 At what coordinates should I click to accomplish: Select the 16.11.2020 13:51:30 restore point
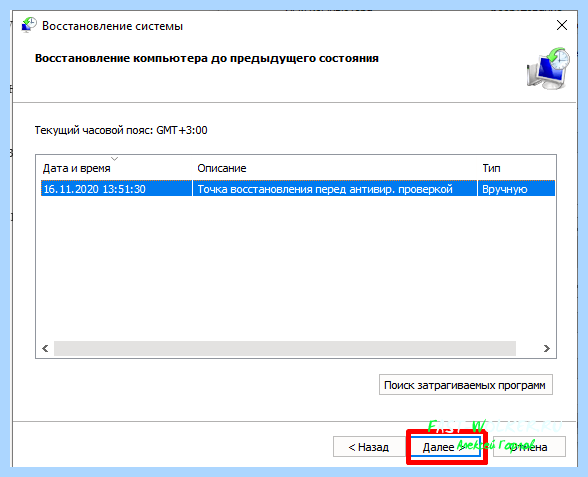tap(297, 189)
